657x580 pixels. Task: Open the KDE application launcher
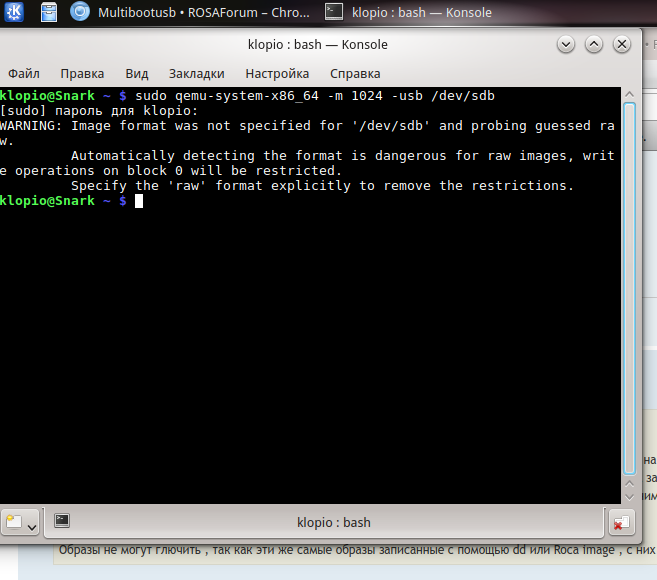14,12
